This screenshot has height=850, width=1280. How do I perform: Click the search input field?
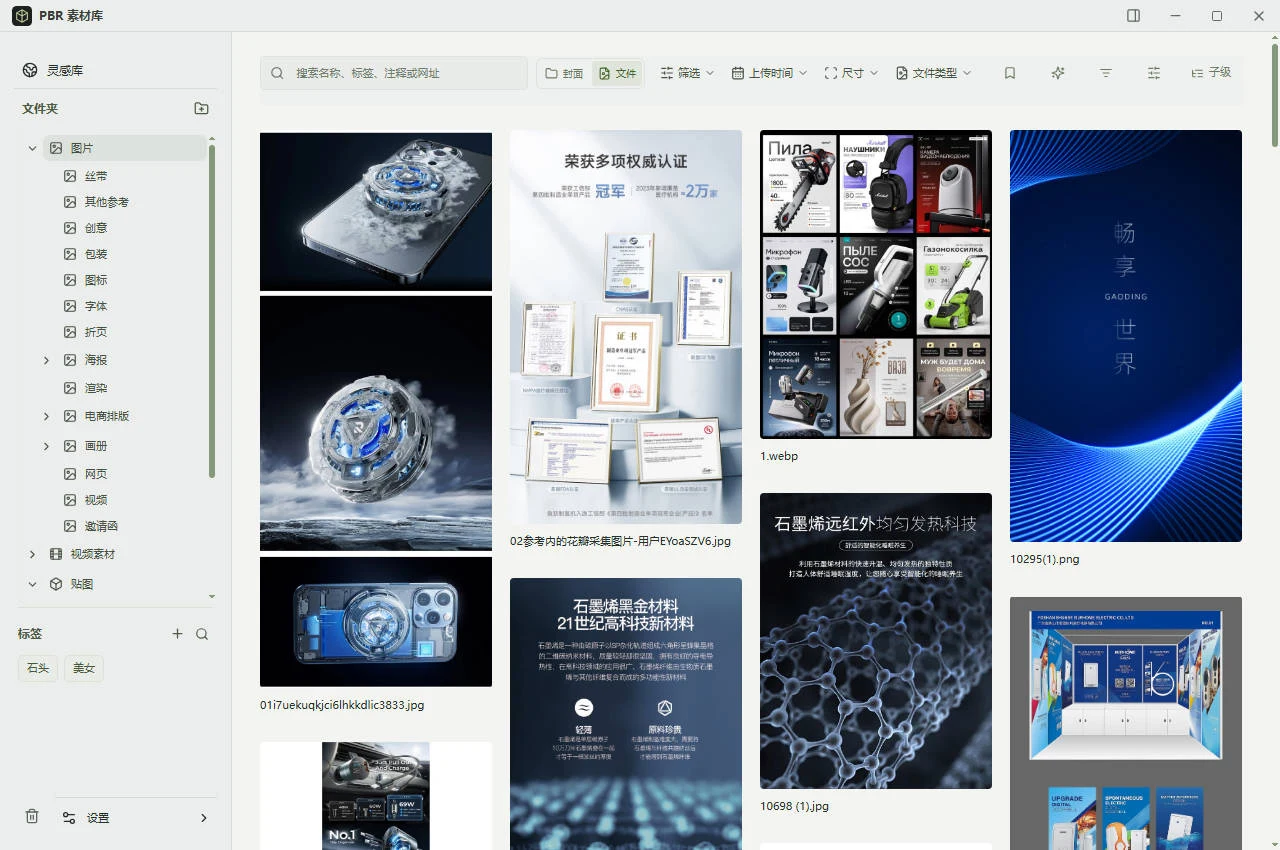pos(394,73)
